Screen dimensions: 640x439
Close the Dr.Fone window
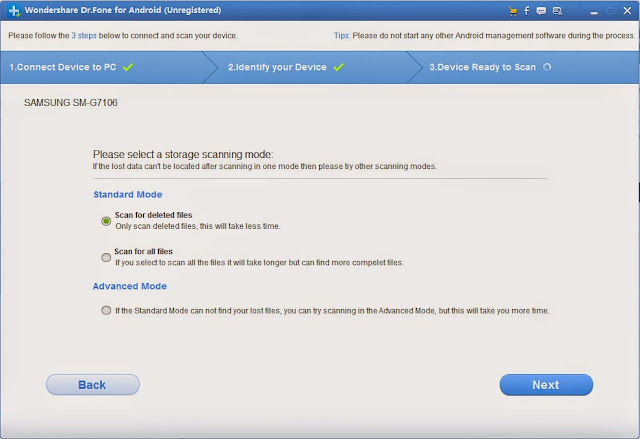pos(627,11)
